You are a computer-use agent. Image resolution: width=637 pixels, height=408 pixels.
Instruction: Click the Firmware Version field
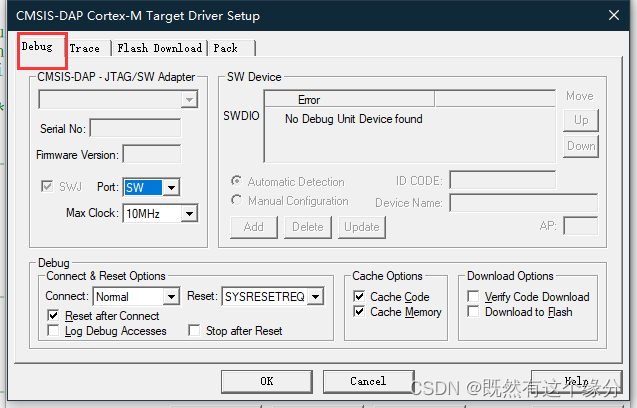[152, 154]
